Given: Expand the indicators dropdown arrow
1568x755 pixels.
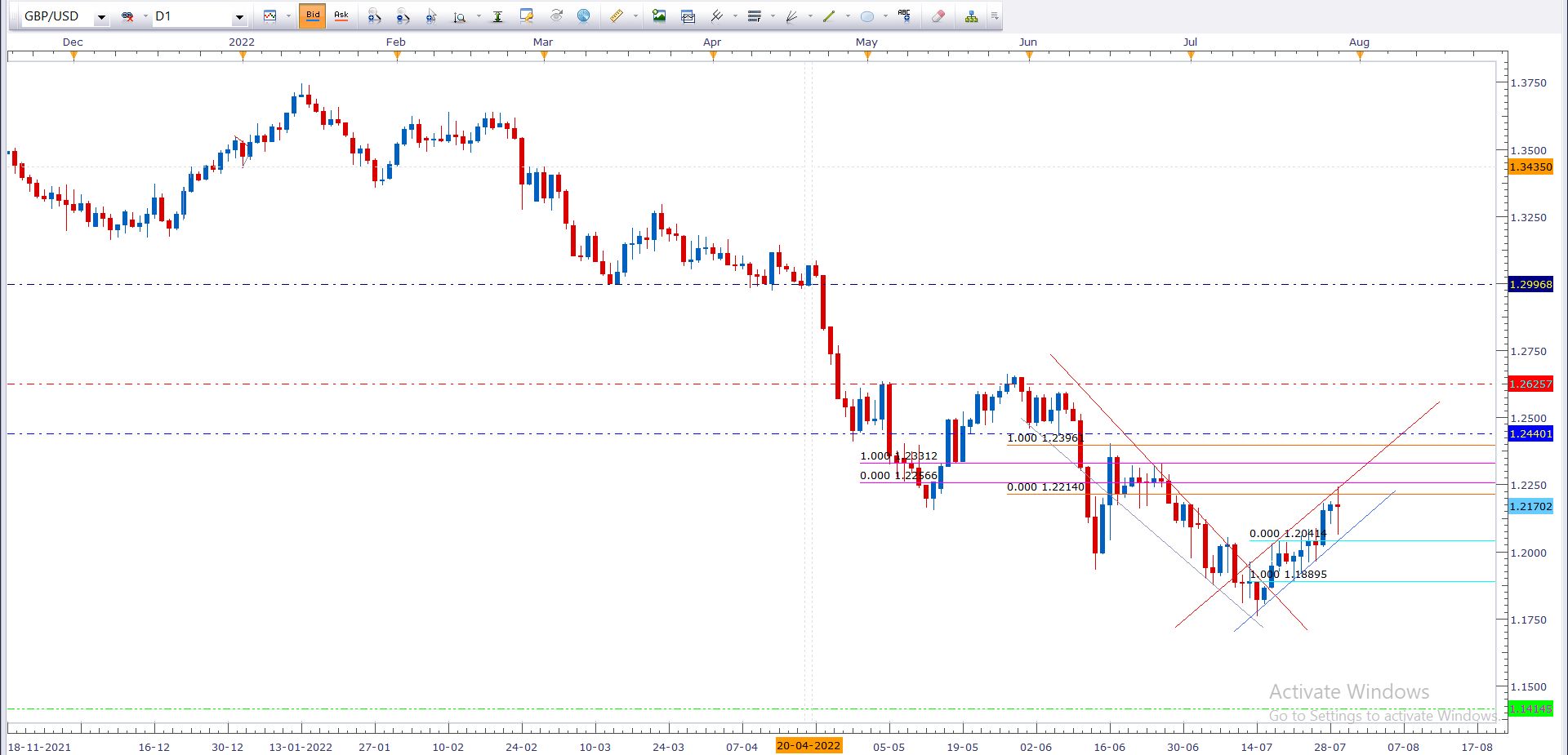Looking at the screenshot, I should [x=735, y=16].
